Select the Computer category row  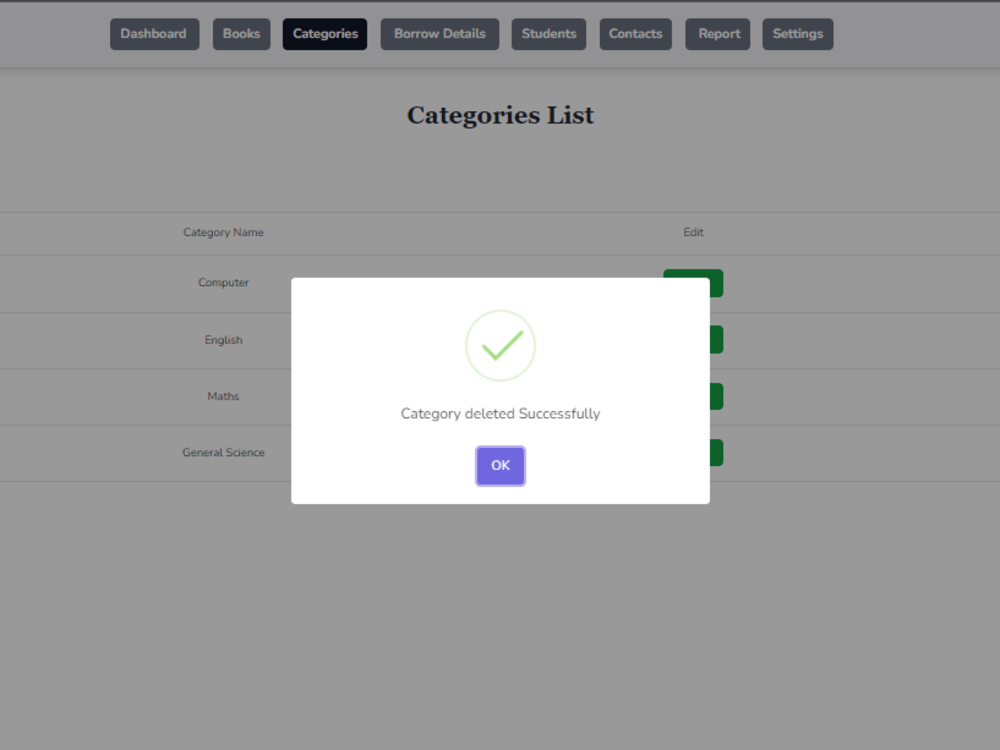click(x=223, y=283)
